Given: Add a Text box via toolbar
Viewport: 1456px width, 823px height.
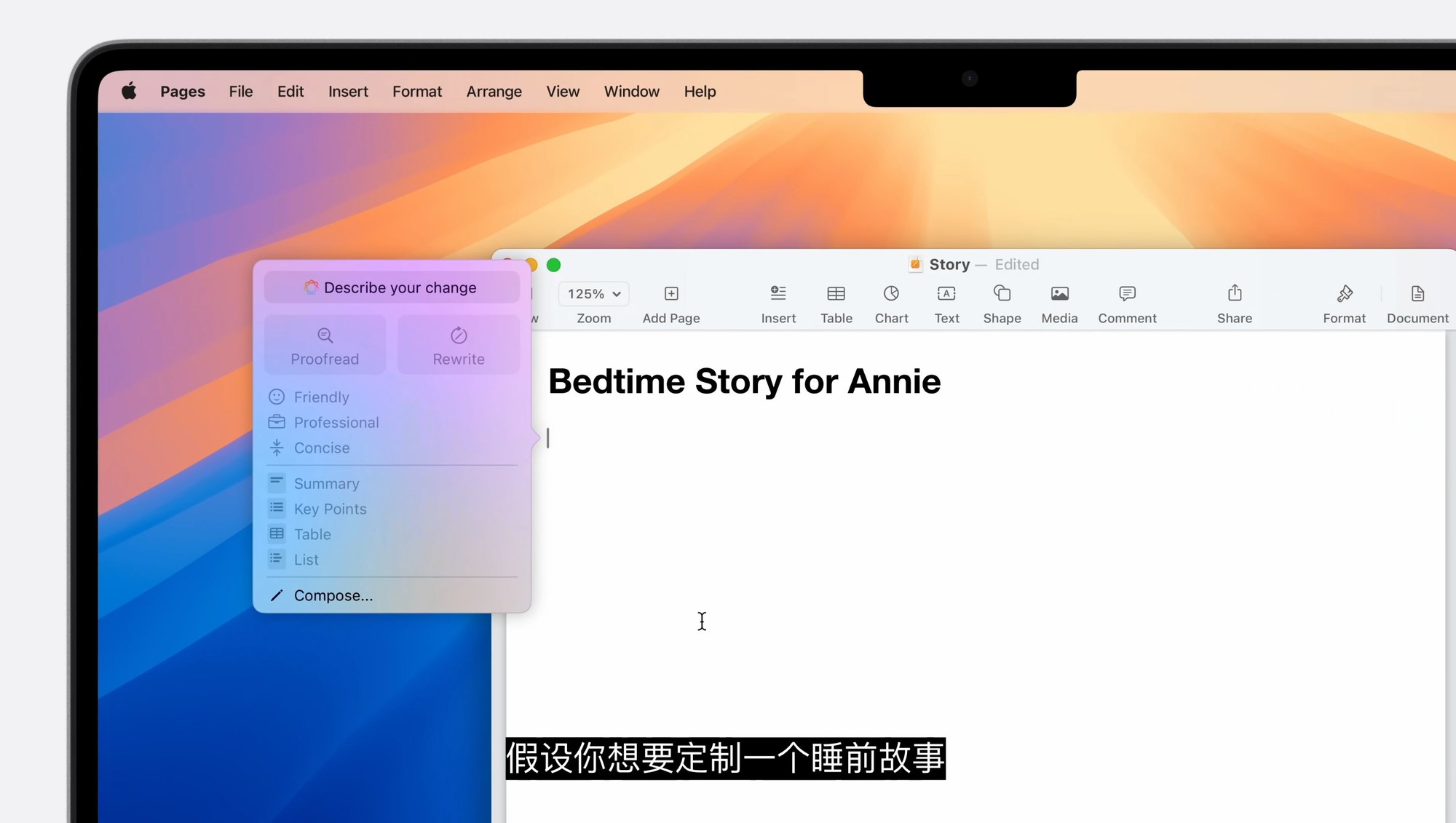Looking at the screenshot, I should point(946,294).
